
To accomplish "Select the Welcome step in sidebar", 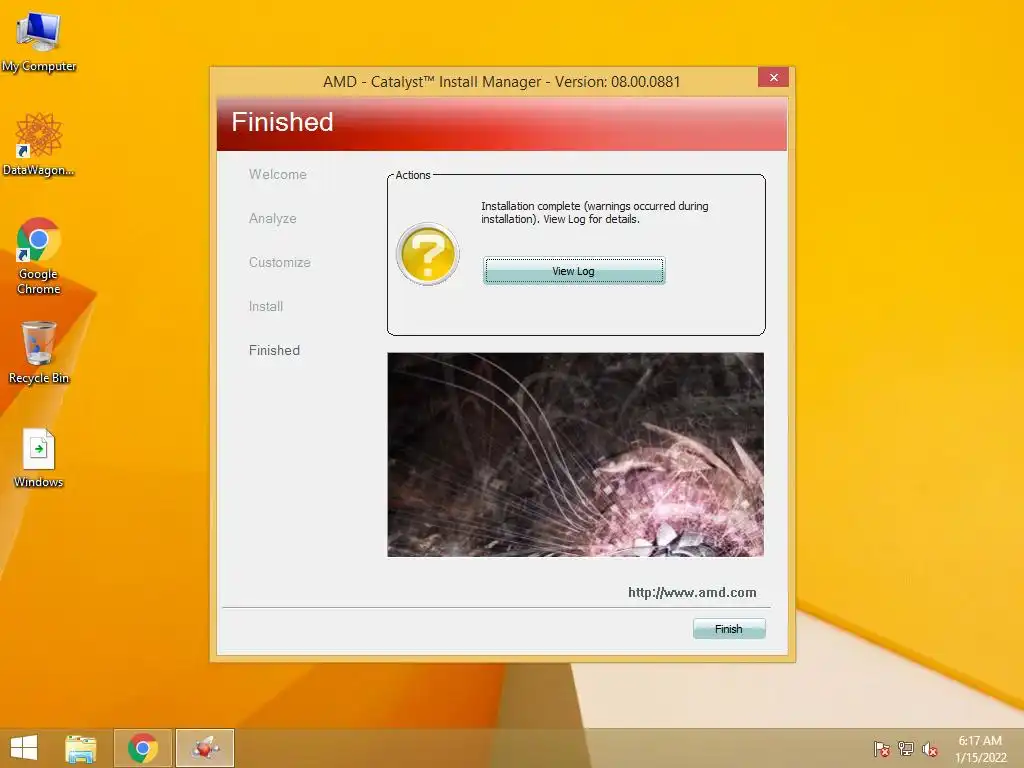I will [x=278, y=174].
